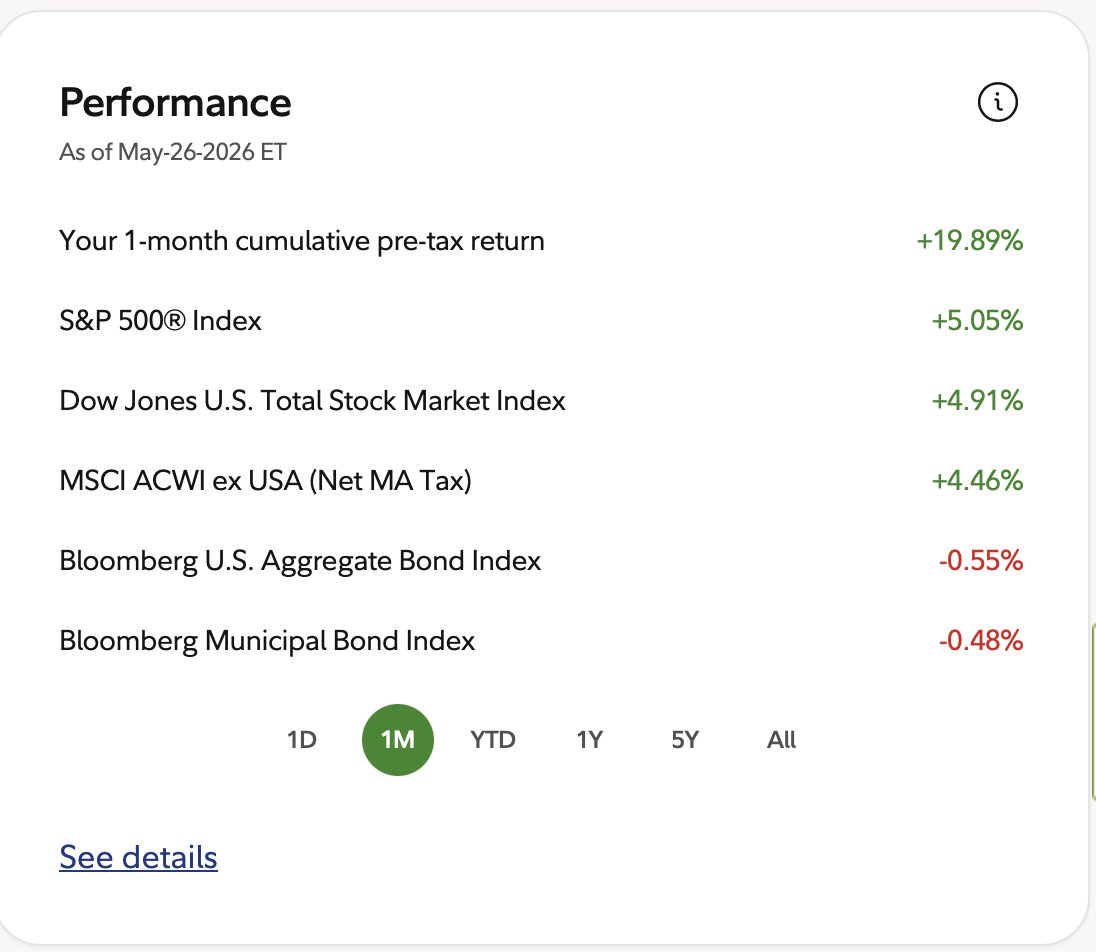
Task: Select the Dow Jones Total Stock Market row
Action: click(x=541, y=401)
